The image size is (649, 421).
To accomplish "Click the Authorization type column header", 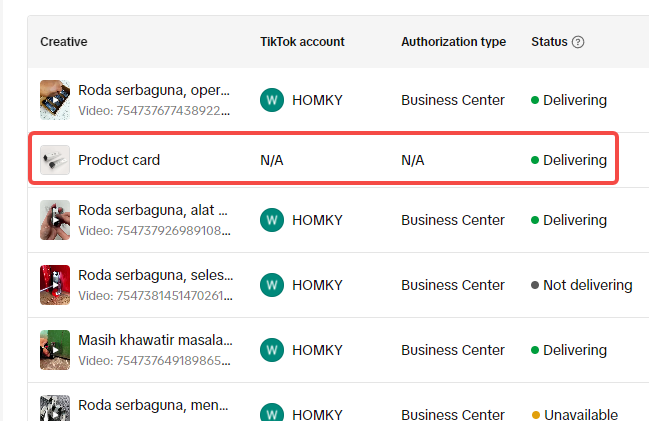I will (454, 42).
